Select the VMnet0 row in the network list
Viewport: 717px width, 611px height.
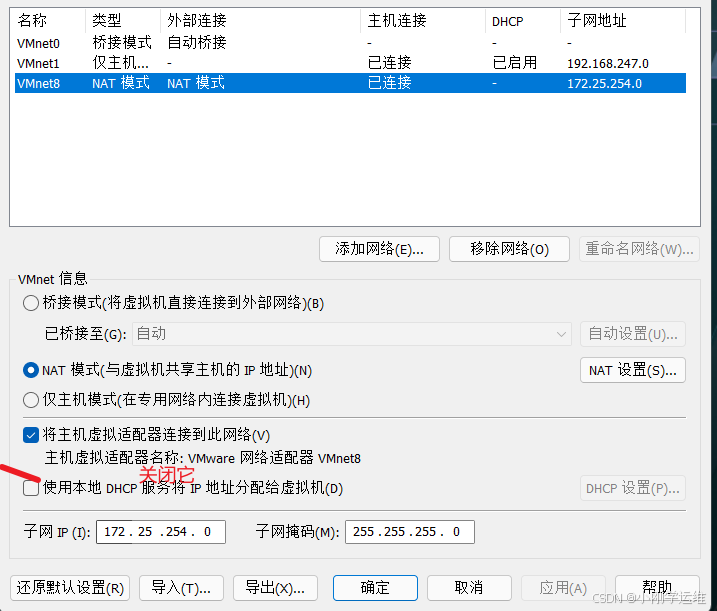point(350,43)
